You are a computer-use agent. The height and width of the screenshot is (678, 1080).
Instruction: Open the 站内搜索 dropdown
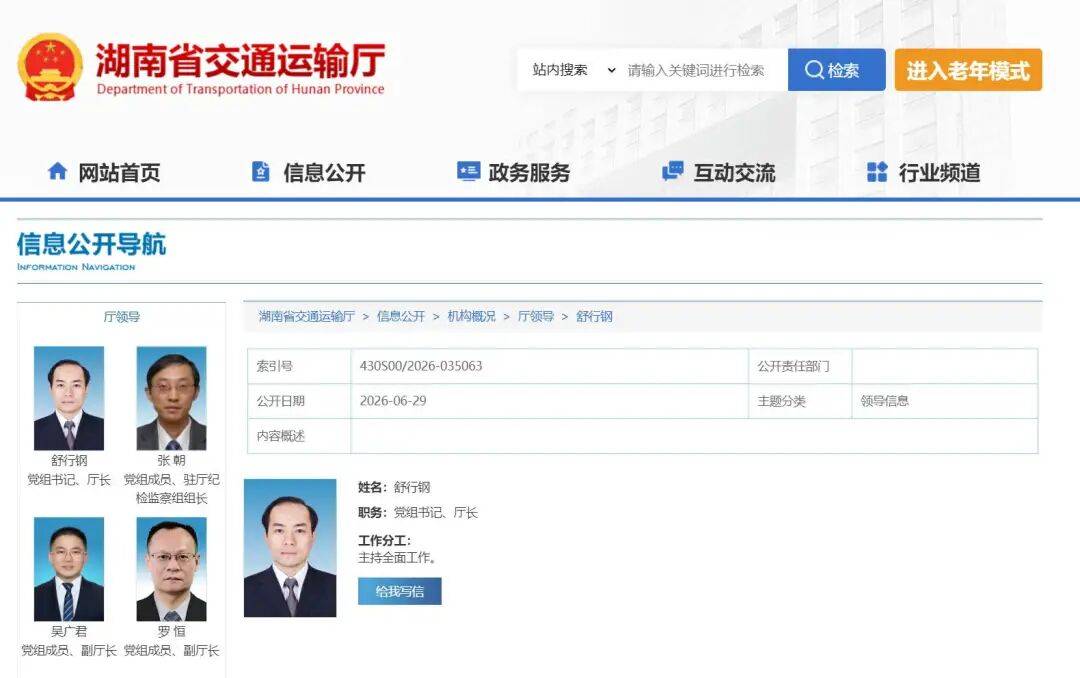[x=573, y=70]
